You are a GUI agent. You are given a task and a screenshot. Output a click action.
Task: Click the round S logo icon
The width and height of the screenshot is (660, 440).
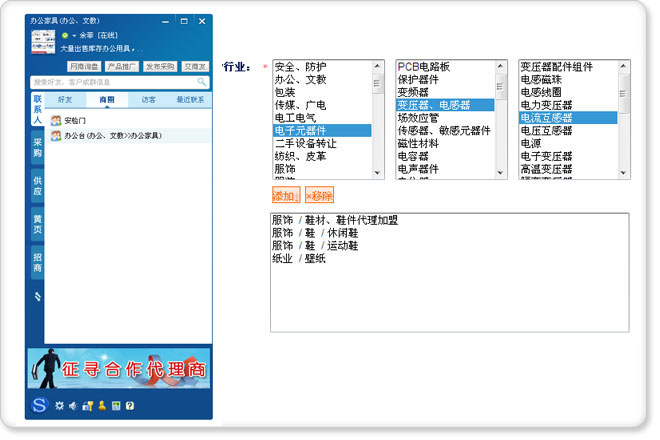coord(39,404)
